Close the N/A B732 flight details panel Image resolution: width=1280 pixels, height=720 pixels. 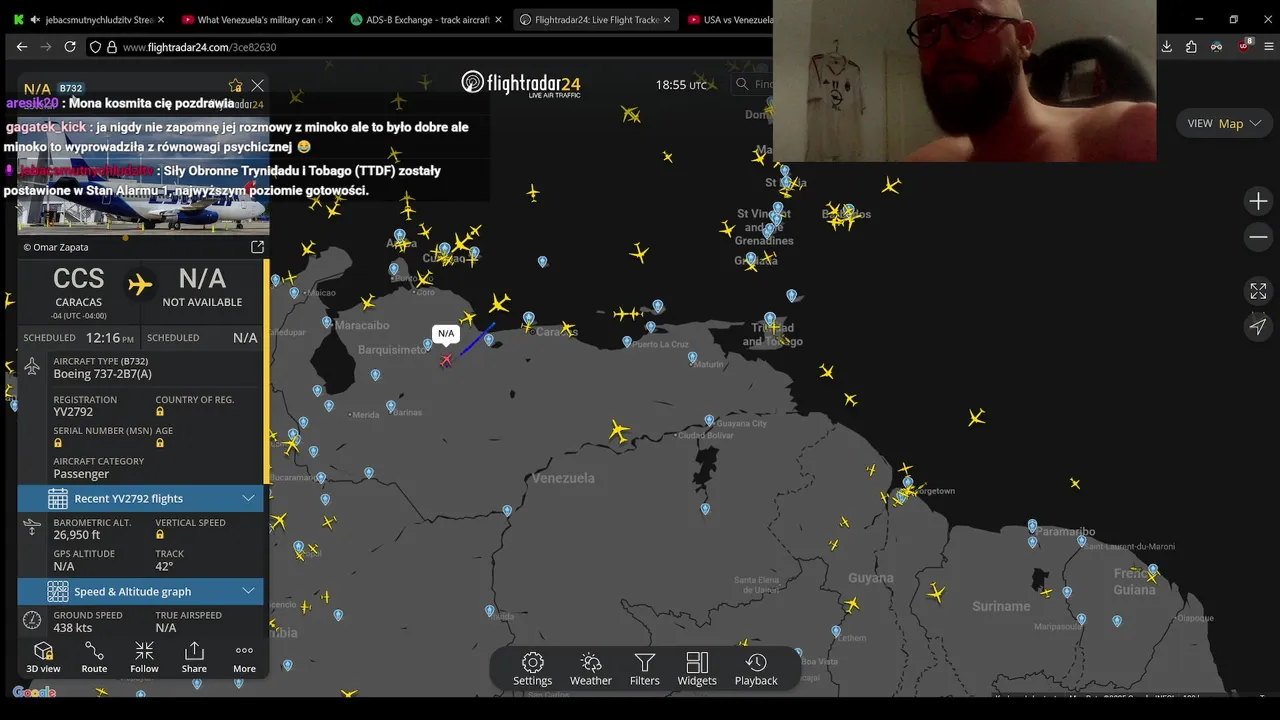coord(258,86)
